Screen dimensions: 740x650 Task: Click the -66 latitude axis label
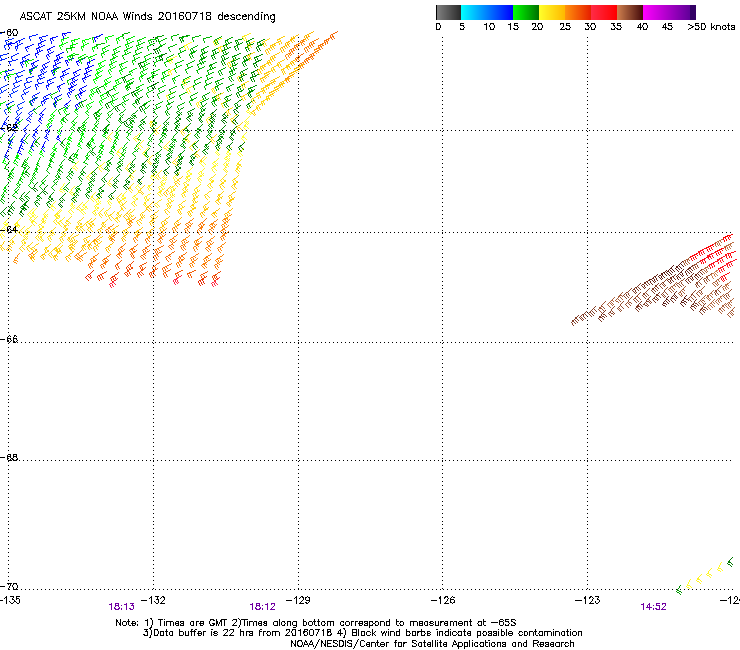click(x=9, y=339)
